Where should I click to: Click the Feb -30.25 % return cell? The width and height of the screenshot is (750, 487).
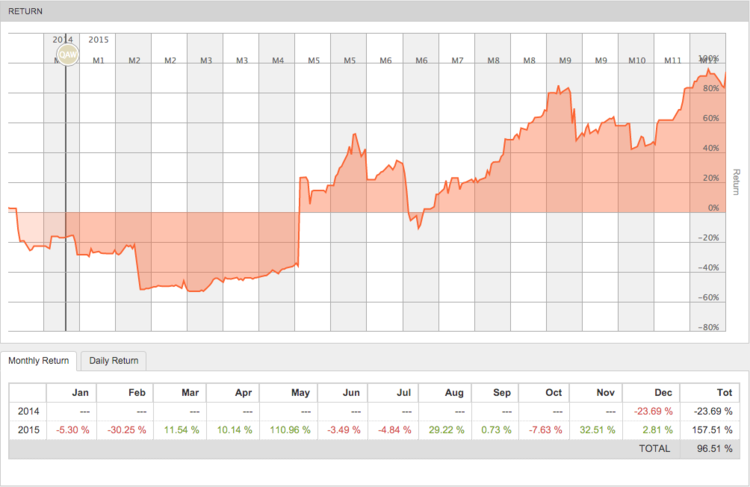[x=125, y=430]
